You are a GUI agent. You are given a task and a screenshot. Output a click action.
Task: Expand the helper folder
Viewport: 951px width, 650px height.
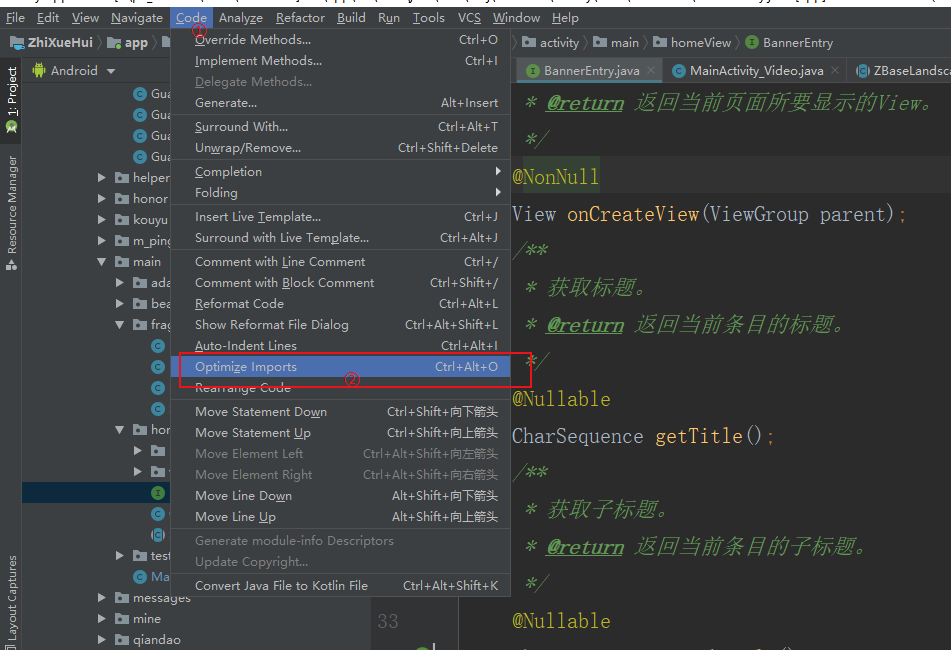(102, 178)
